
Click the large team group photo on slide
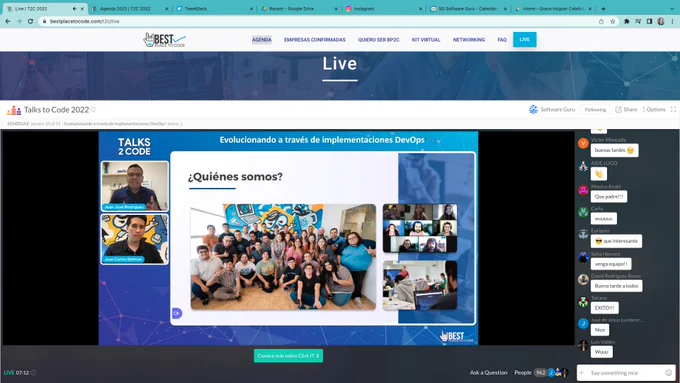[x=283, y=257]
